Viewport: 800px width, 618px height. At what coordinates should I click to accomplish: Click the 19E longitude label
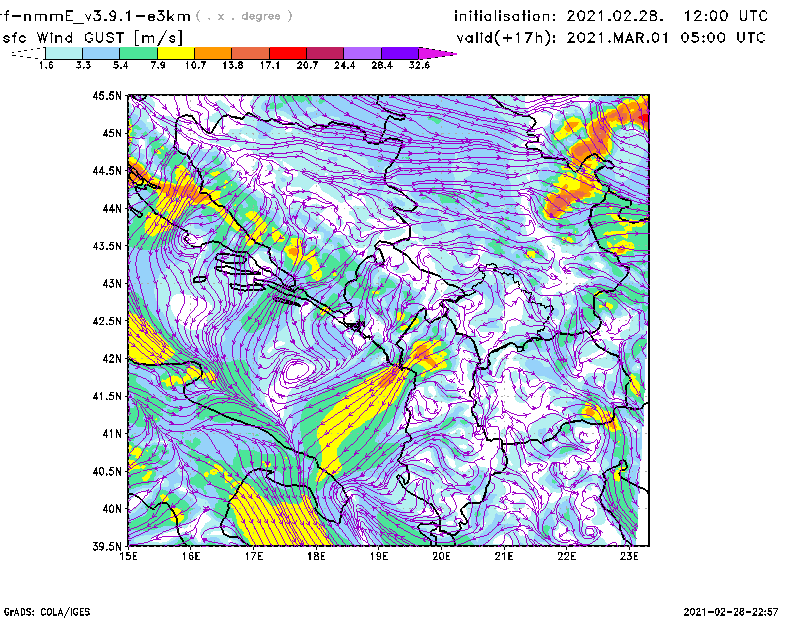379,556
